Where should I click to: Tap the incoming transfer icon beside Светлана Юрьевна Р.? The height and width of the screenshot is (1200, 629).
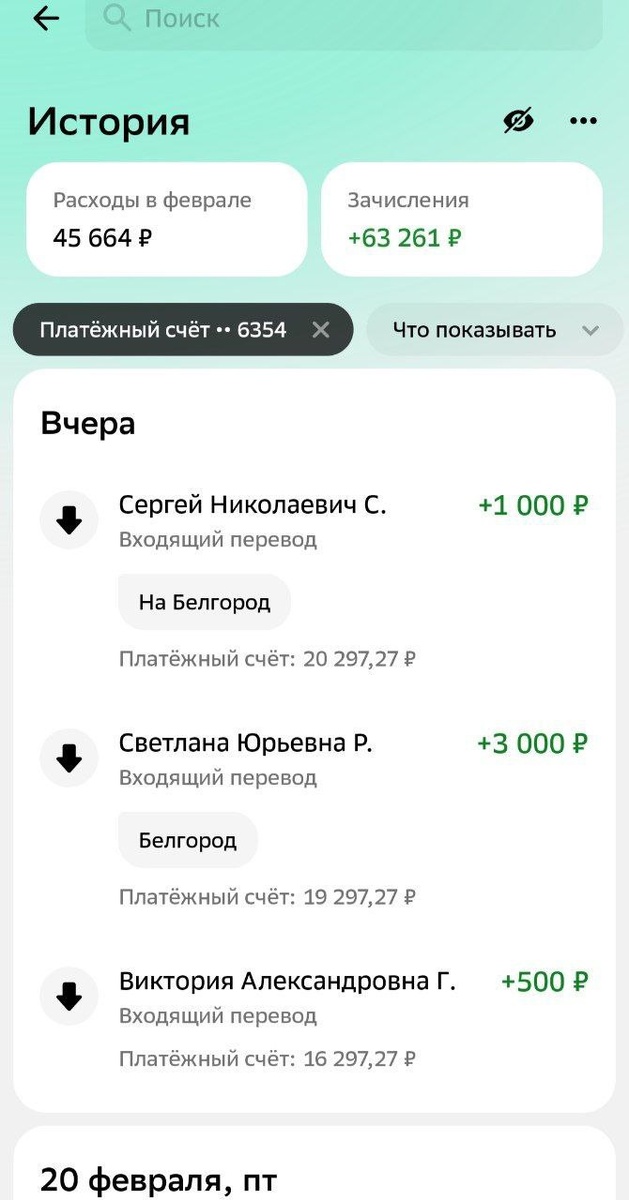(68, 758)
